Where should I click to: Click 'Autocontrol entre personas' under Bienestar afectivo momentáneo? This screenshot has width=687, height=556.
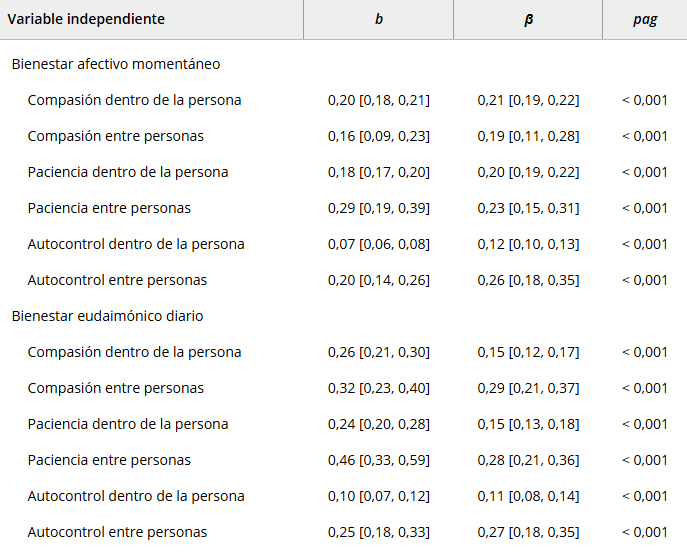click(117, 280)
